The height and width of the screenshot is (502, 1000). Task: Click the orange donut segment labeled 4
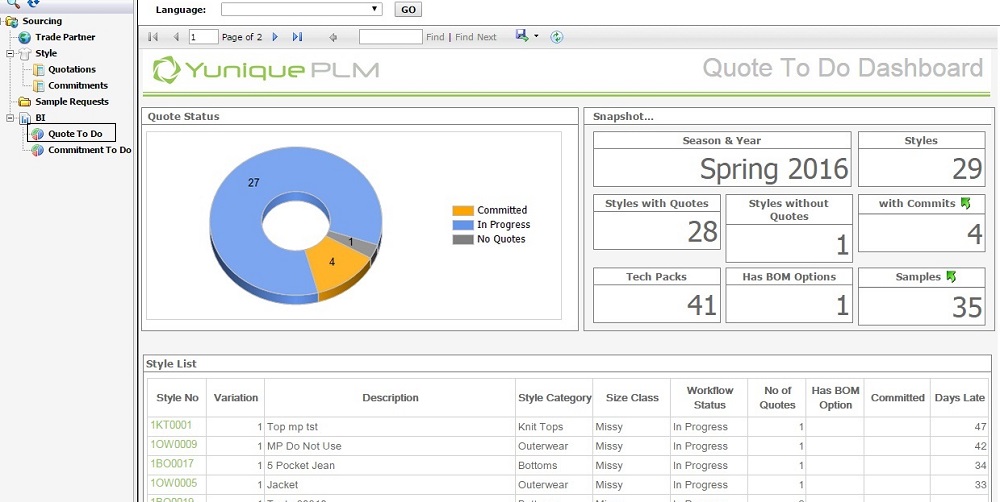pos(332,262)
